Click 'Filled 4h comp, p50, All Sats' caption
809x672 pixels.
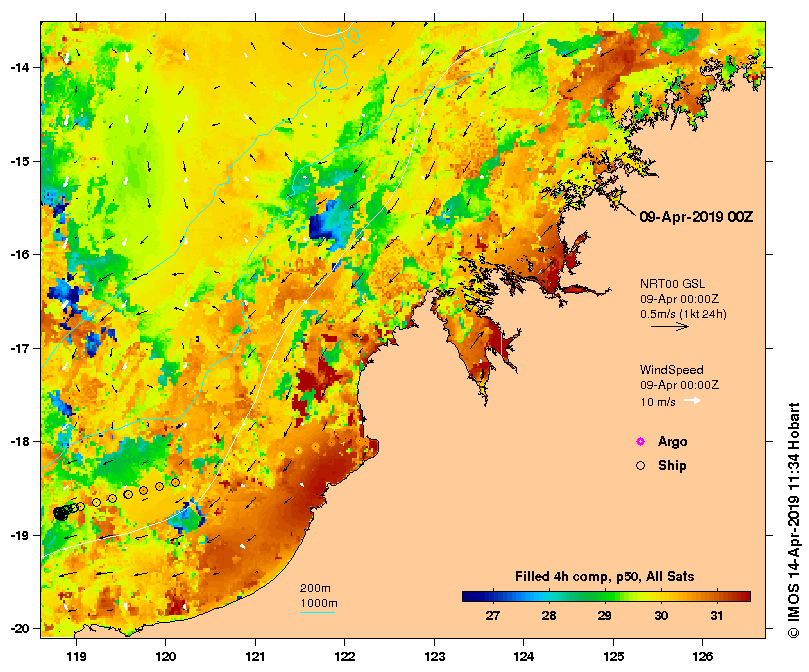pos(605,577)
